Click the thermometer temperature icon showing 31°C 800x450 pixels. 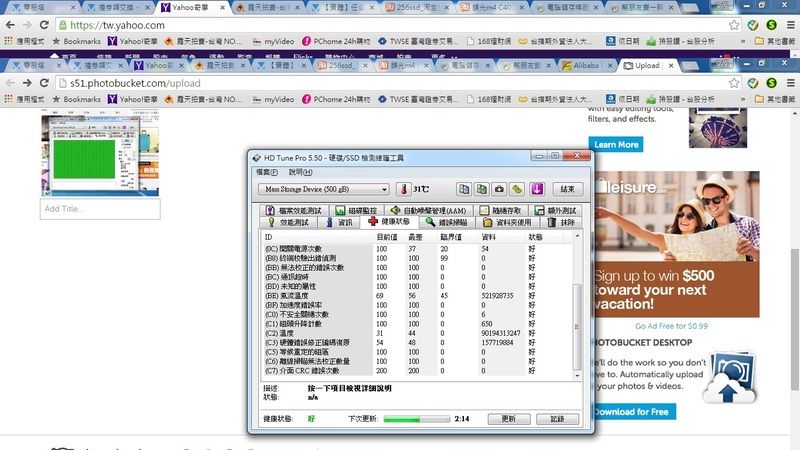(x=402, y=188)
